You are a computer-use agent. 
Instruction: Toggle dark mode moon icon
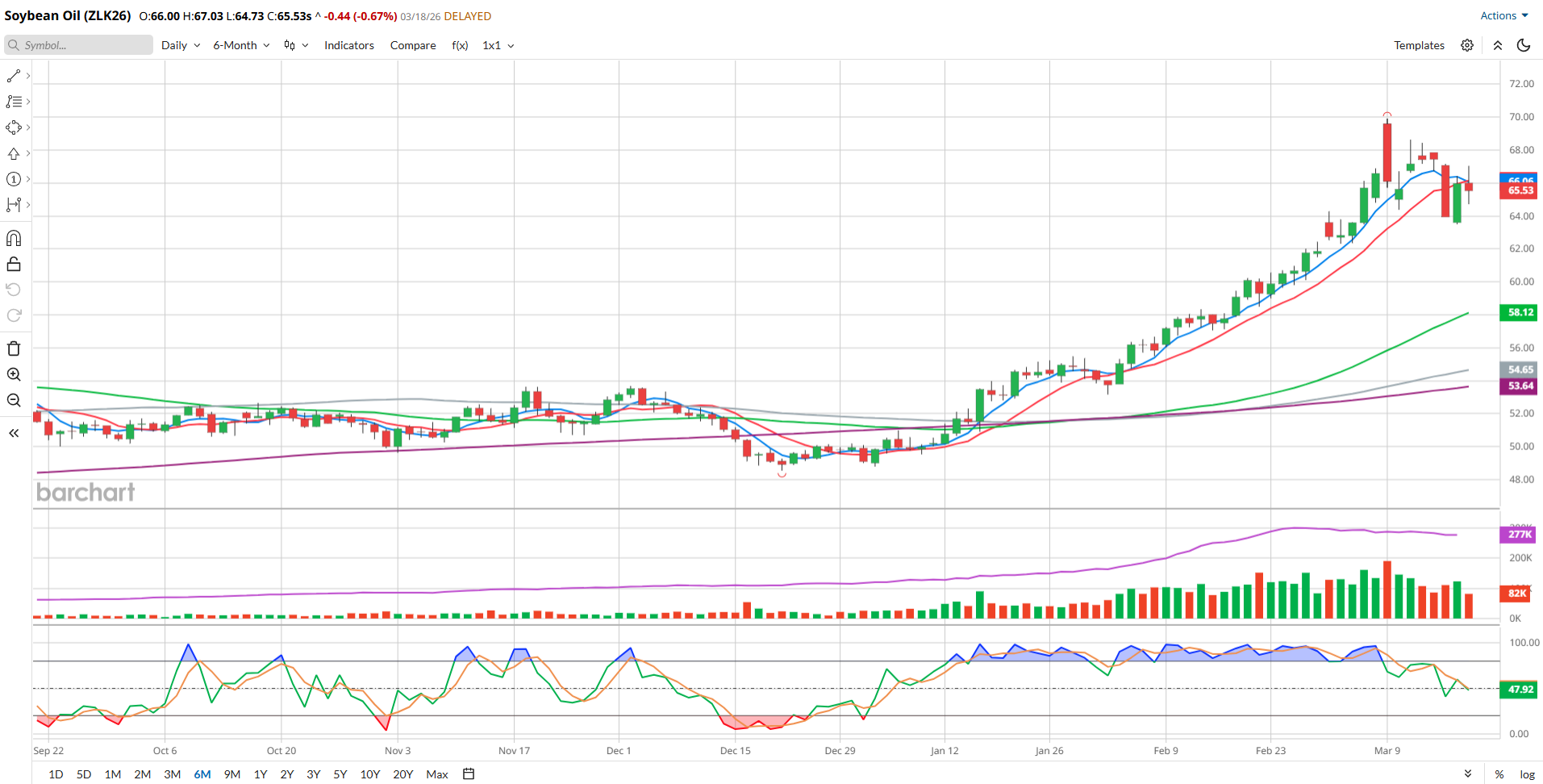tap(1524, 45)
